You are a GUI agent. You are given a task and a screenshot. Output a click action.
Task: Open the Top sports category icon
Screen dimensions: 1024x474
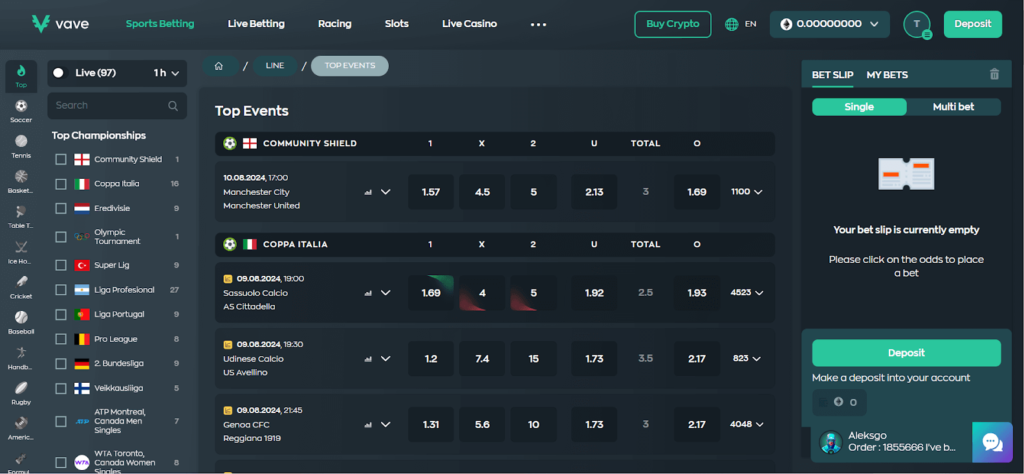click(21, 76)
